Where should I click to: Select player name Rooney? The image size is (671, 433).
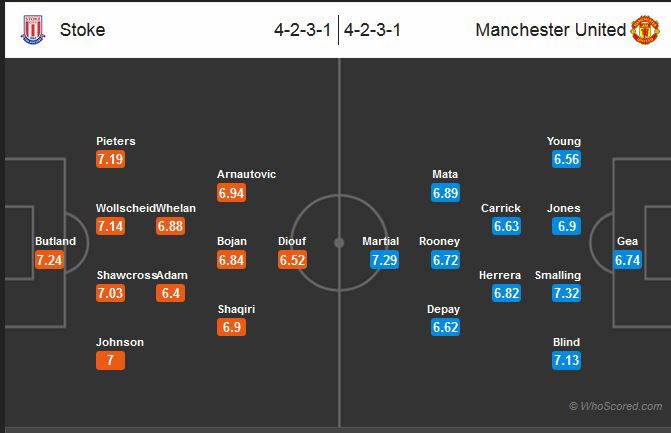440,241
